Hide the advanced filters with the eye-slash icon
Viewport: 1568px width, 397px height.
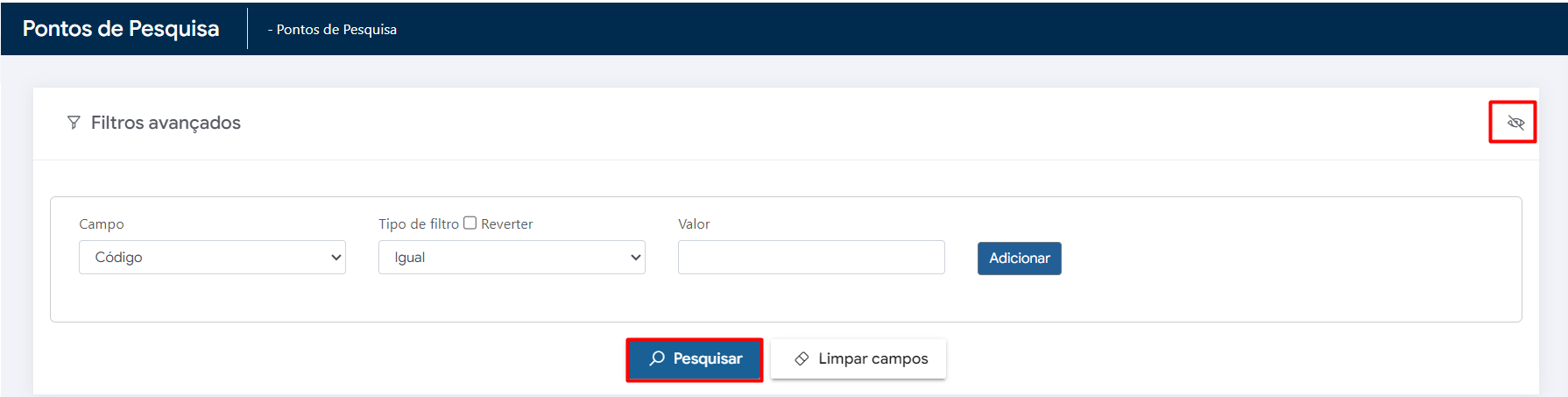point(1515,123)
